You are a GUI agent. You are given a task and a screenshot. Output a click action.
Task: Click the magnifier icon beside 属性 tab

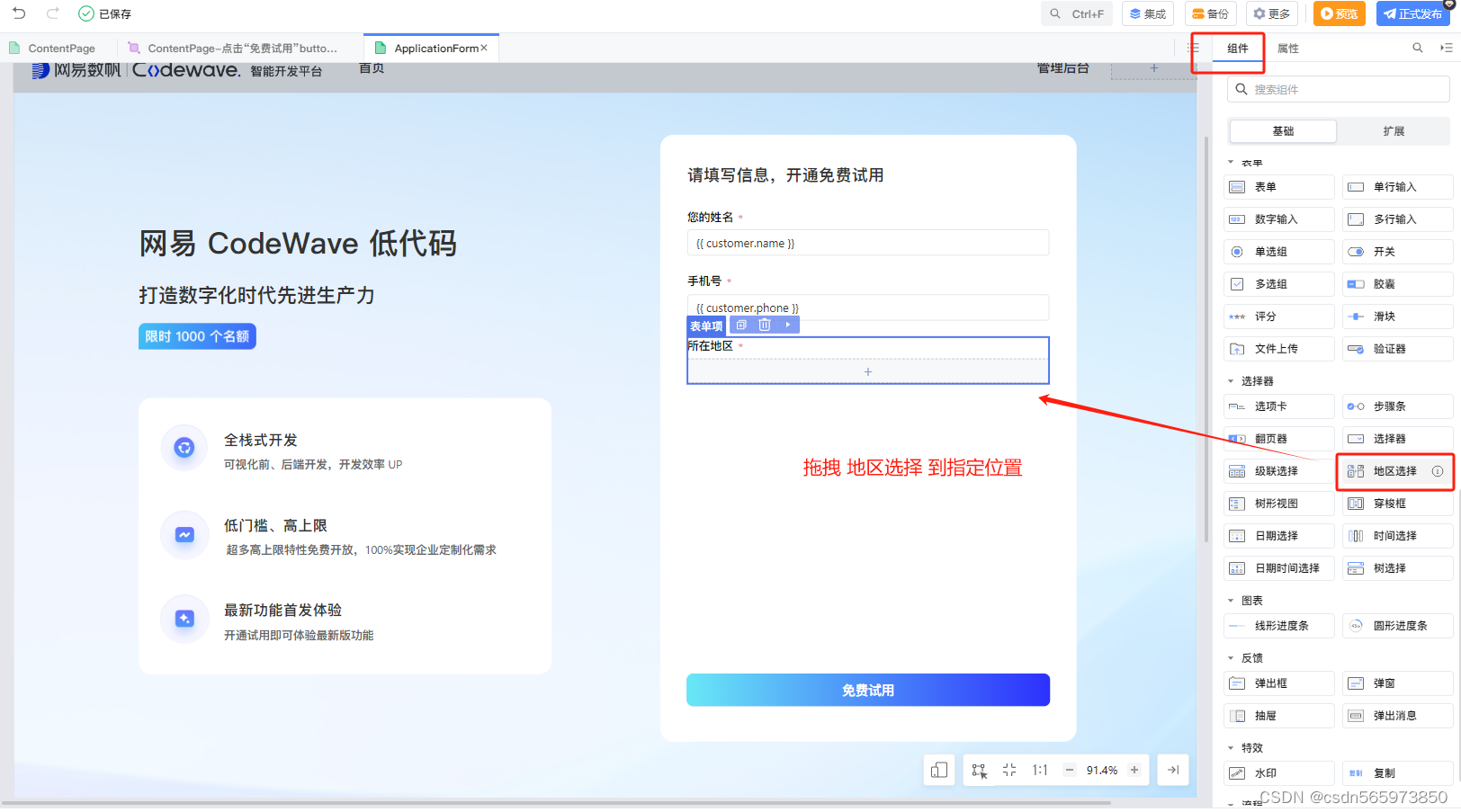click(1418, 48)
